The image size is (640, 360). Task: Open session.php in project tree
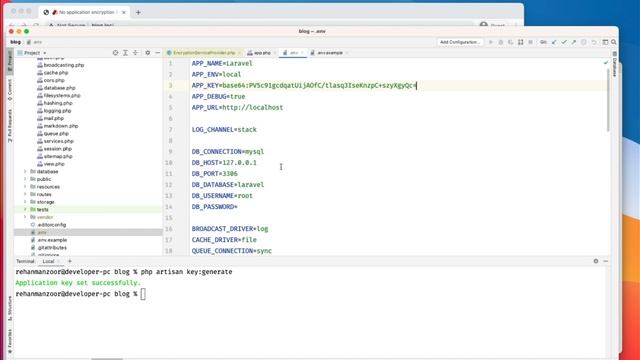tap(54, 149)
